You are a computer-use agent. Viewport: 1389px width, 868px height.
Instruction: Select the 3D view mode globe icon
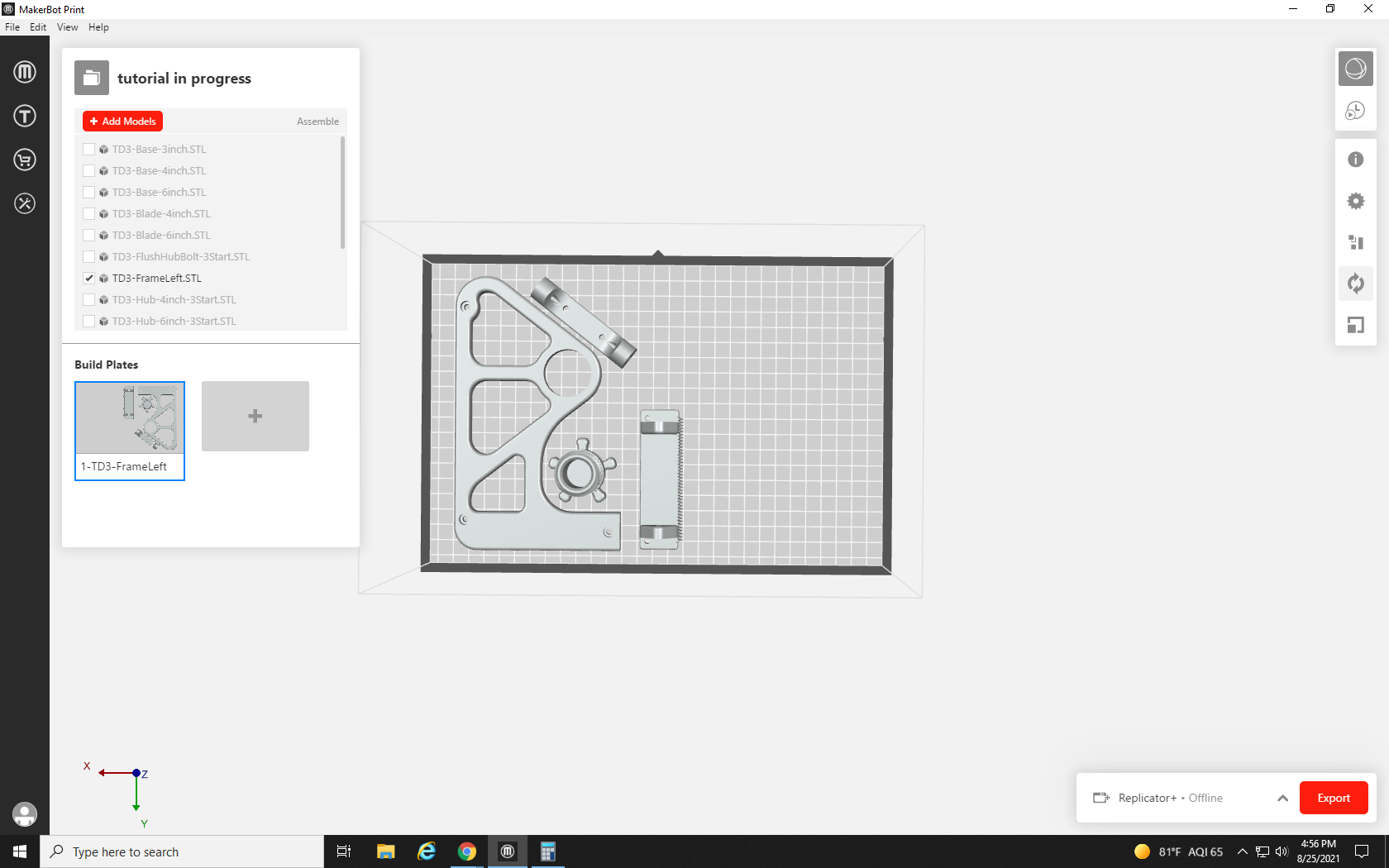click(x=1356, y=69)
